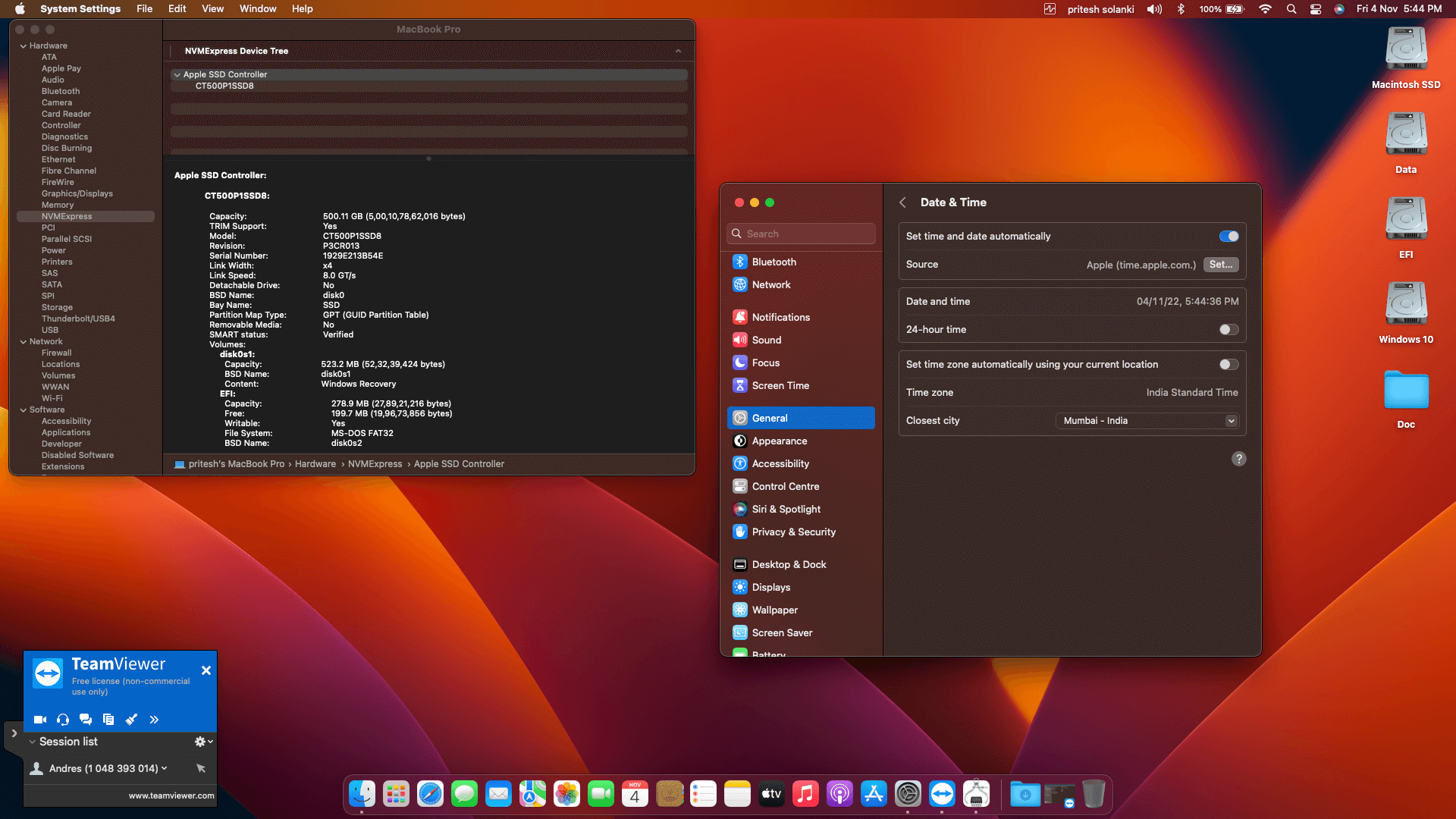Open the Edit menu
Viewport: 1456px width, 819px height.
click(177, 9)
